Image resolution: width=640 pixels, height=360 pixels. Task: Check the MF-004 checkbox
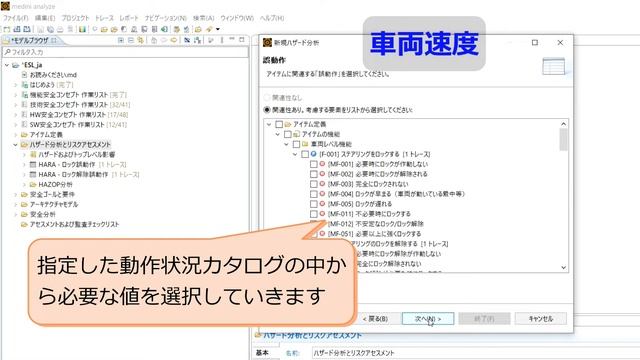coord(313,194)
